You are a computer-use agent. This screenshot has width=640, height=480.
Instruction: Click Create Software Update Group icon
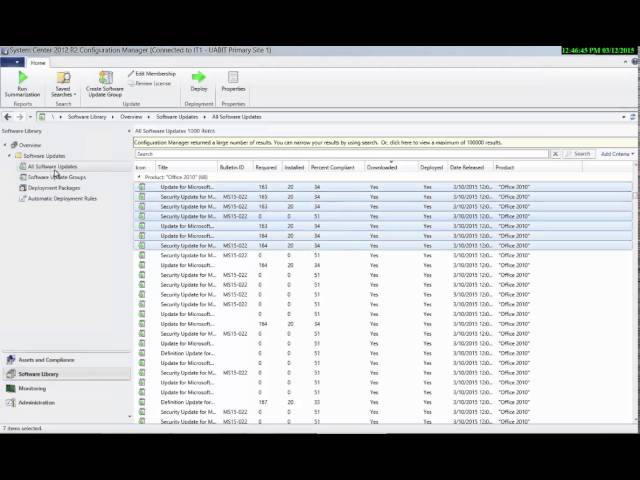tap(105, 84)
